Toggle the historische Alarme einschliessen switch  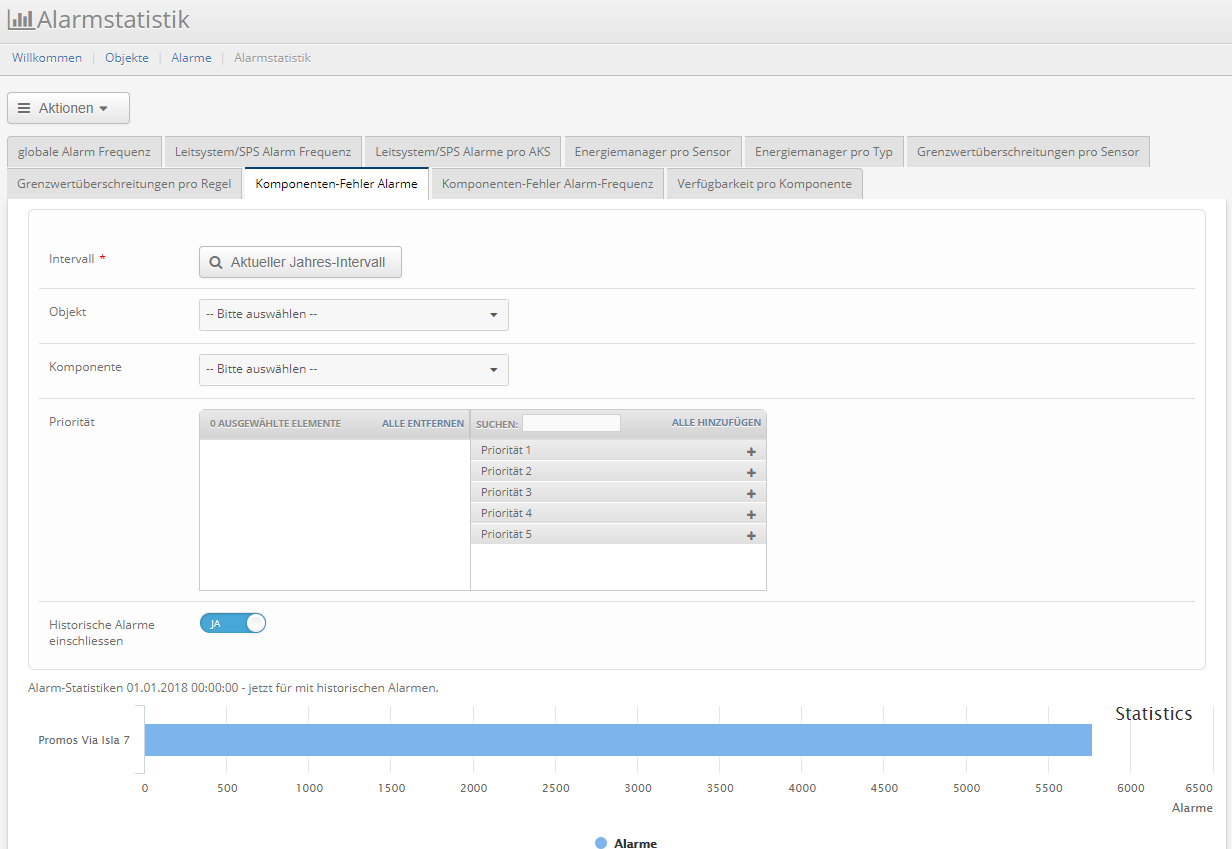tap(233, 623)
